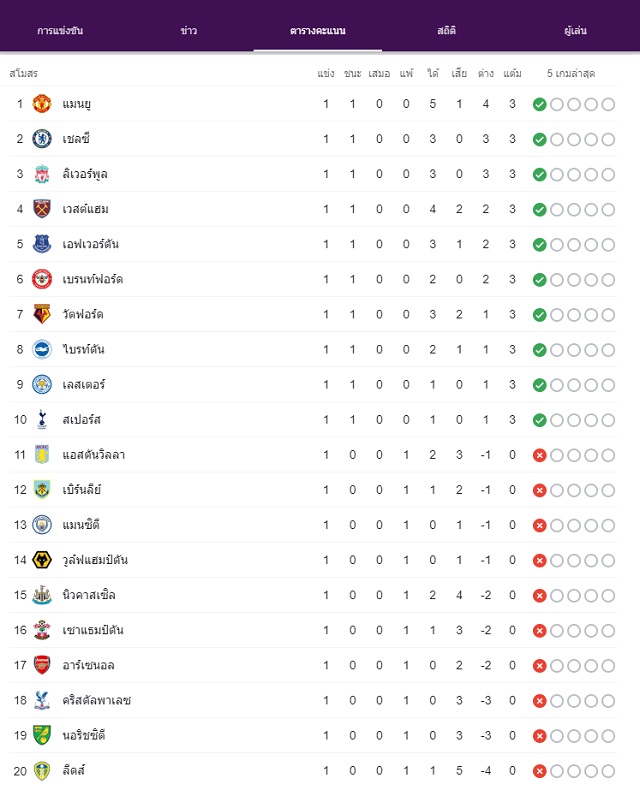Click the Norwich City club crest
Viewport: 640px width, 790px height.
(42, 735)
